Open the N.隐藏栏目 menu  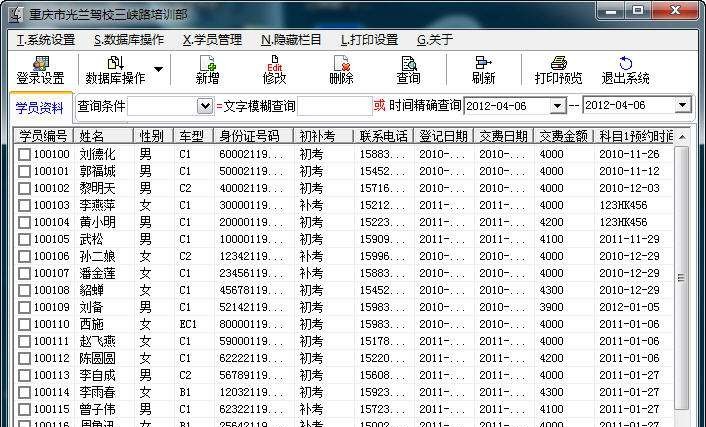[291, 40]
